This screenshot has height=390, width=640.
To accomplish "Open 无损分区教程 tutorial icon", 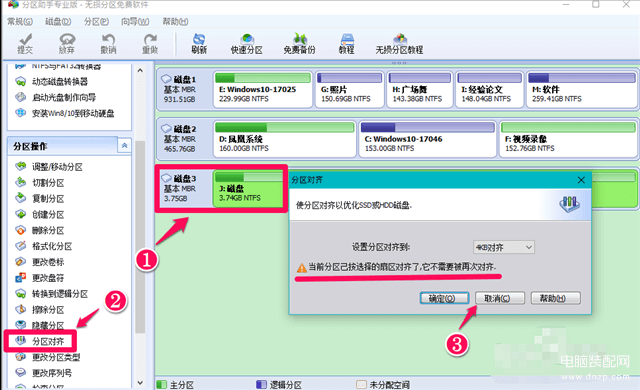I will pos(399,44).
